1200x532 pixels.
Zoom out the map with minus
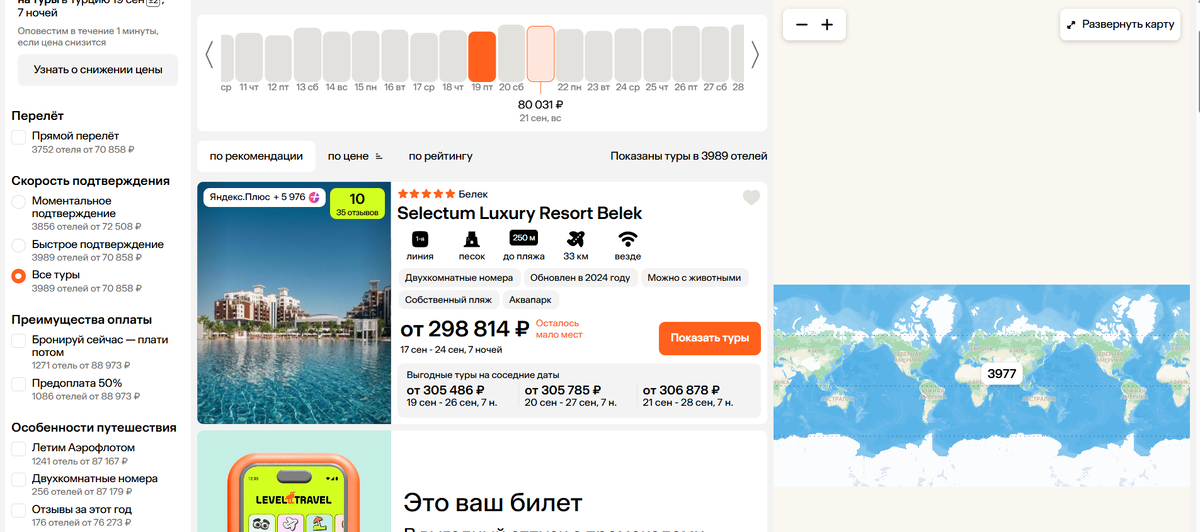(801, 25)
